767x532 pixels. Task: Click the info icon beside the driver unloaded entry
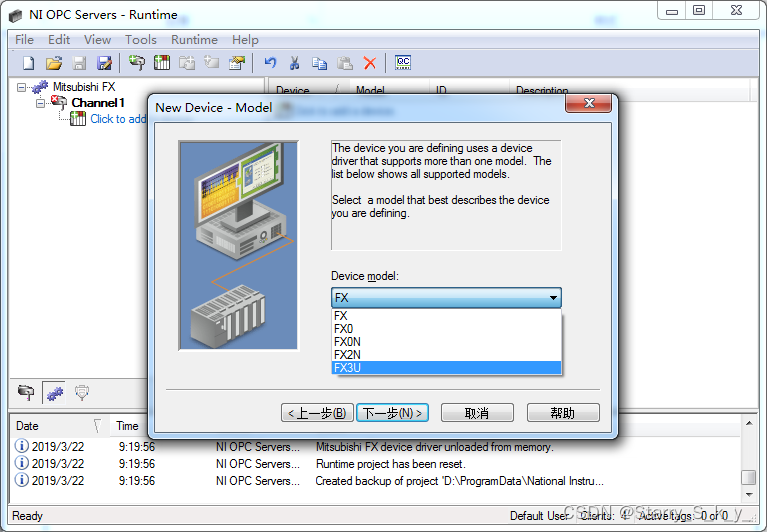[x=22, y=446]
